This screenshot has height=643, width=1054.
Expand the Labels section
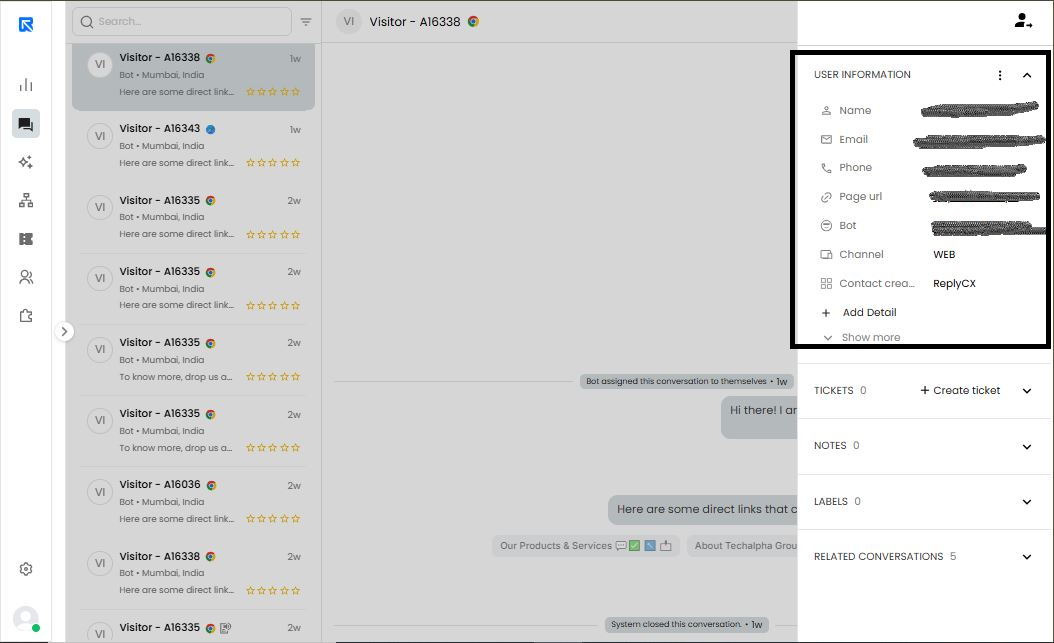pyautogui.click(x=1027, y=502)
